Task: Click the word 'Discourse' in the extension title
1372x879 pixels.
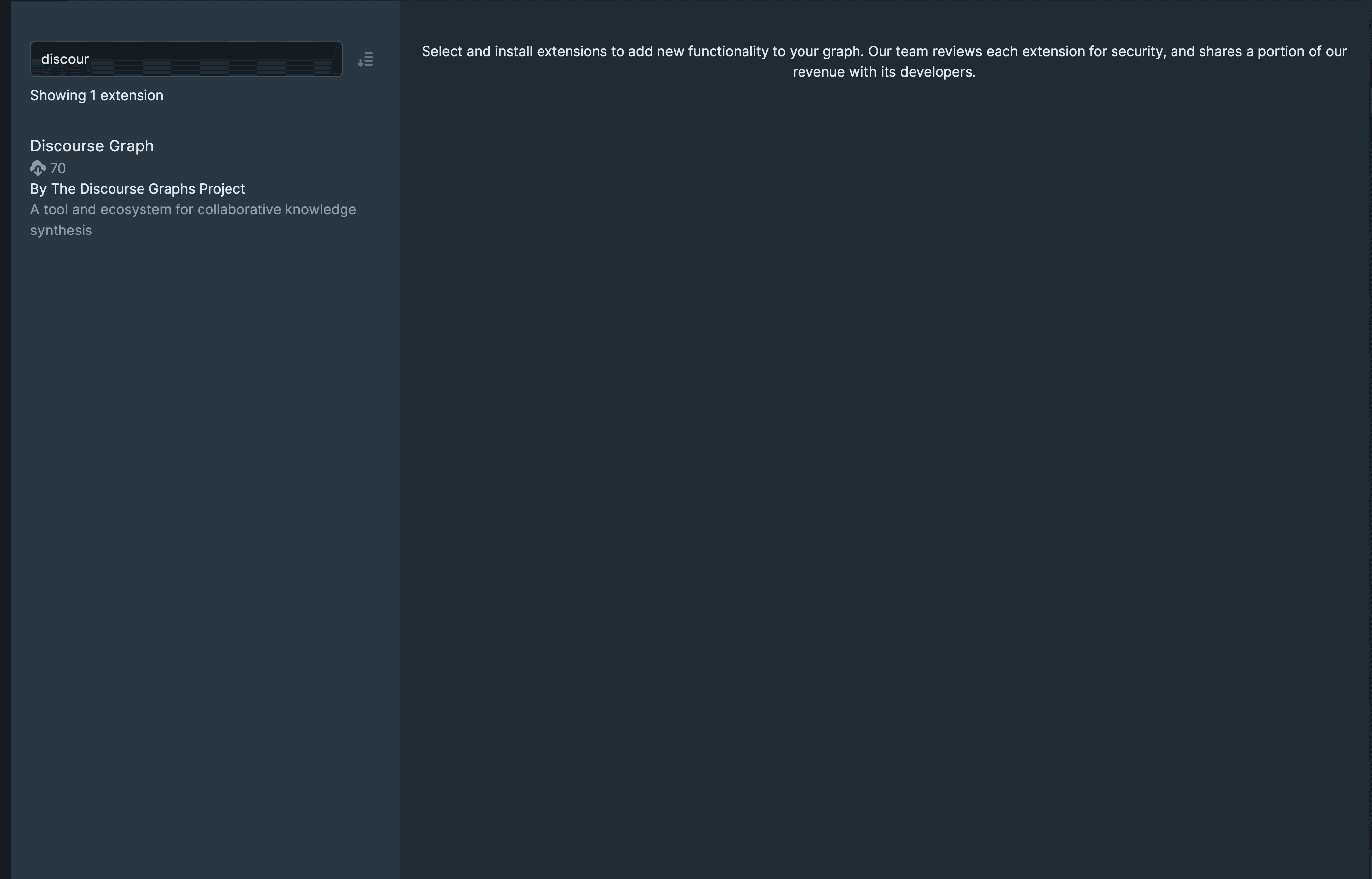Action: 67,146
